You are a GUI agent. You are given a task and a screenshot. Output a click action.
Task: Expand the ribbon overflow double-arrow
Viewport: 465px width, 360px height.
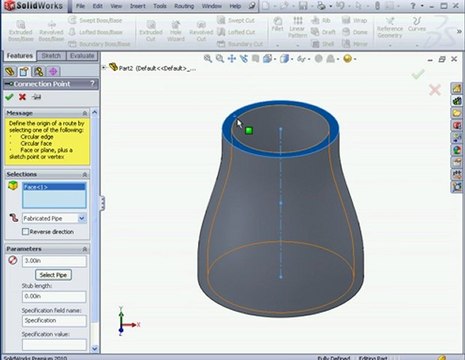[x=459, y=31]
